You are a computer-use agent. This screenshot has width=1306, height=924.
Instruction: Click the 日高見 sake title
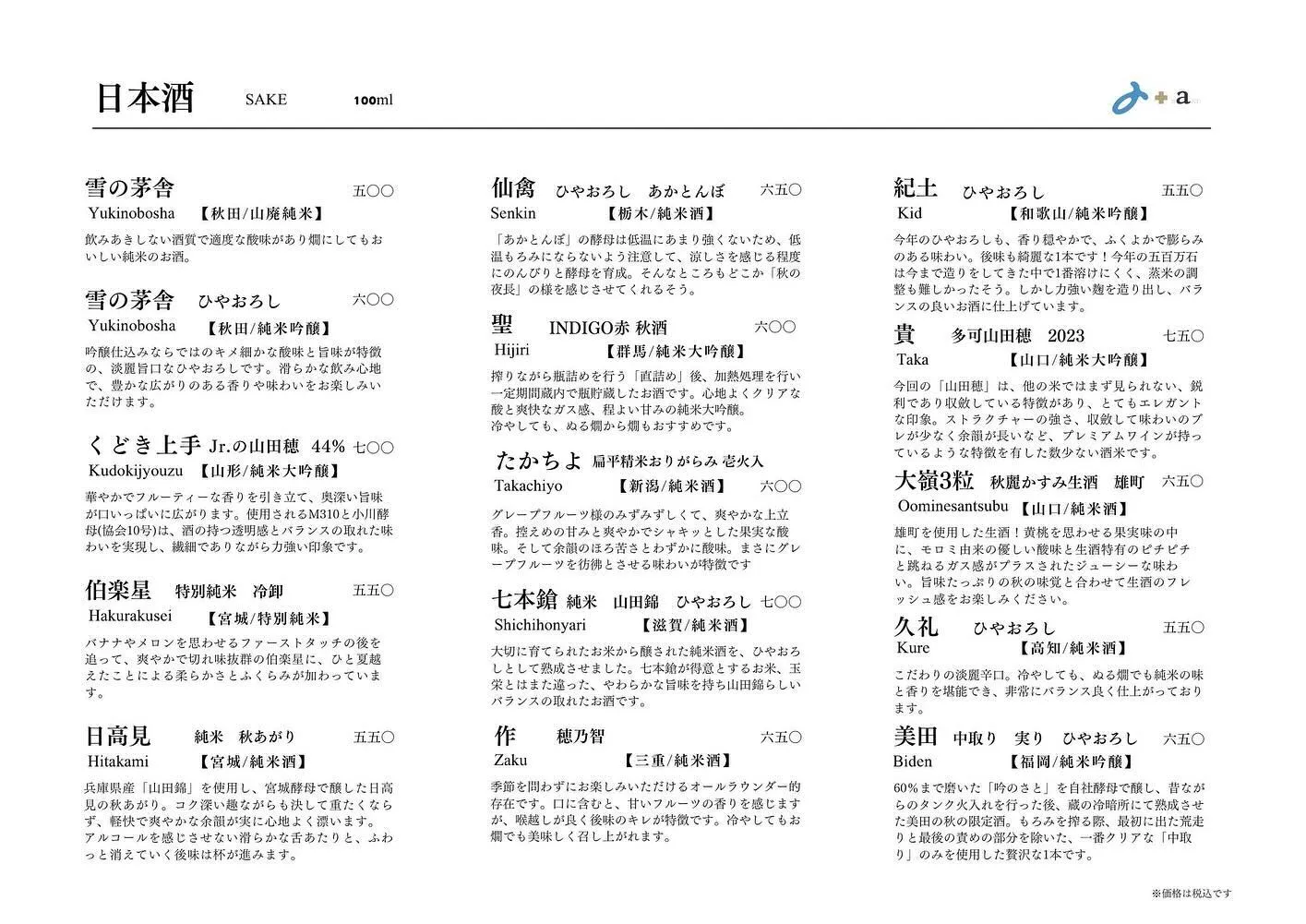click(117, 736)
